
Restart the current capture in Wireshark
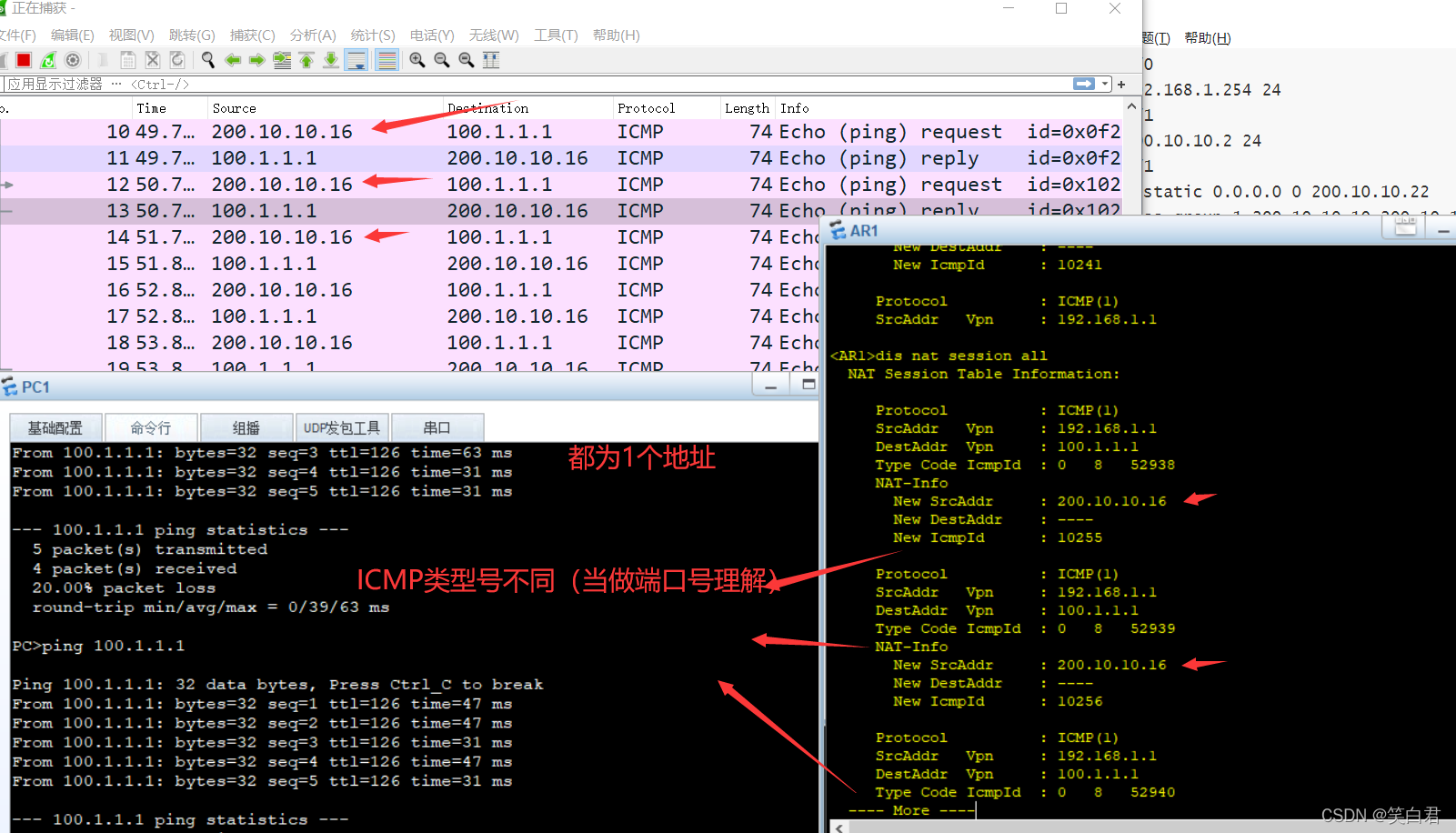click(x=48, y=60)
